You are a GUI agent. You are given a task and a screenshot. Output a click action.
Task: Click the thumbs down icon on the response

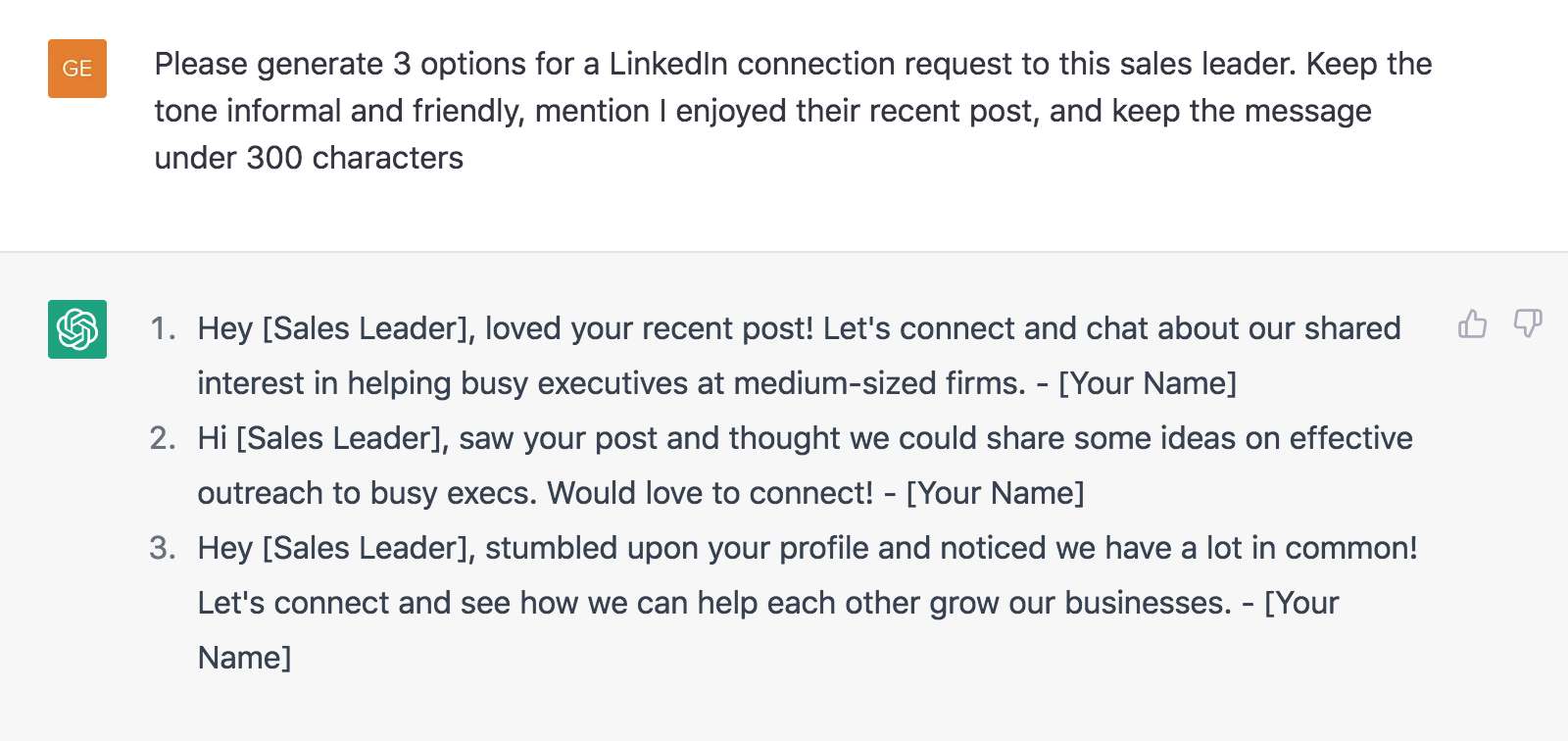1528,323
